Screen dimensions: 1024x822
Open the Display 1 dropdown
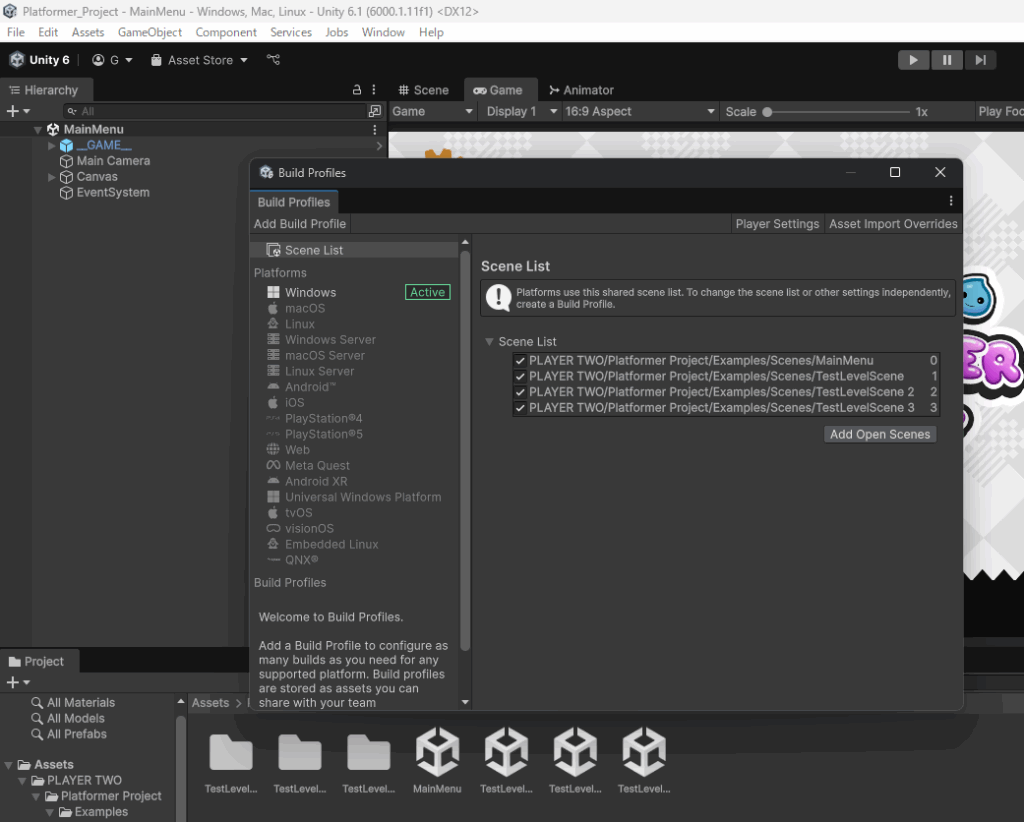520,112
